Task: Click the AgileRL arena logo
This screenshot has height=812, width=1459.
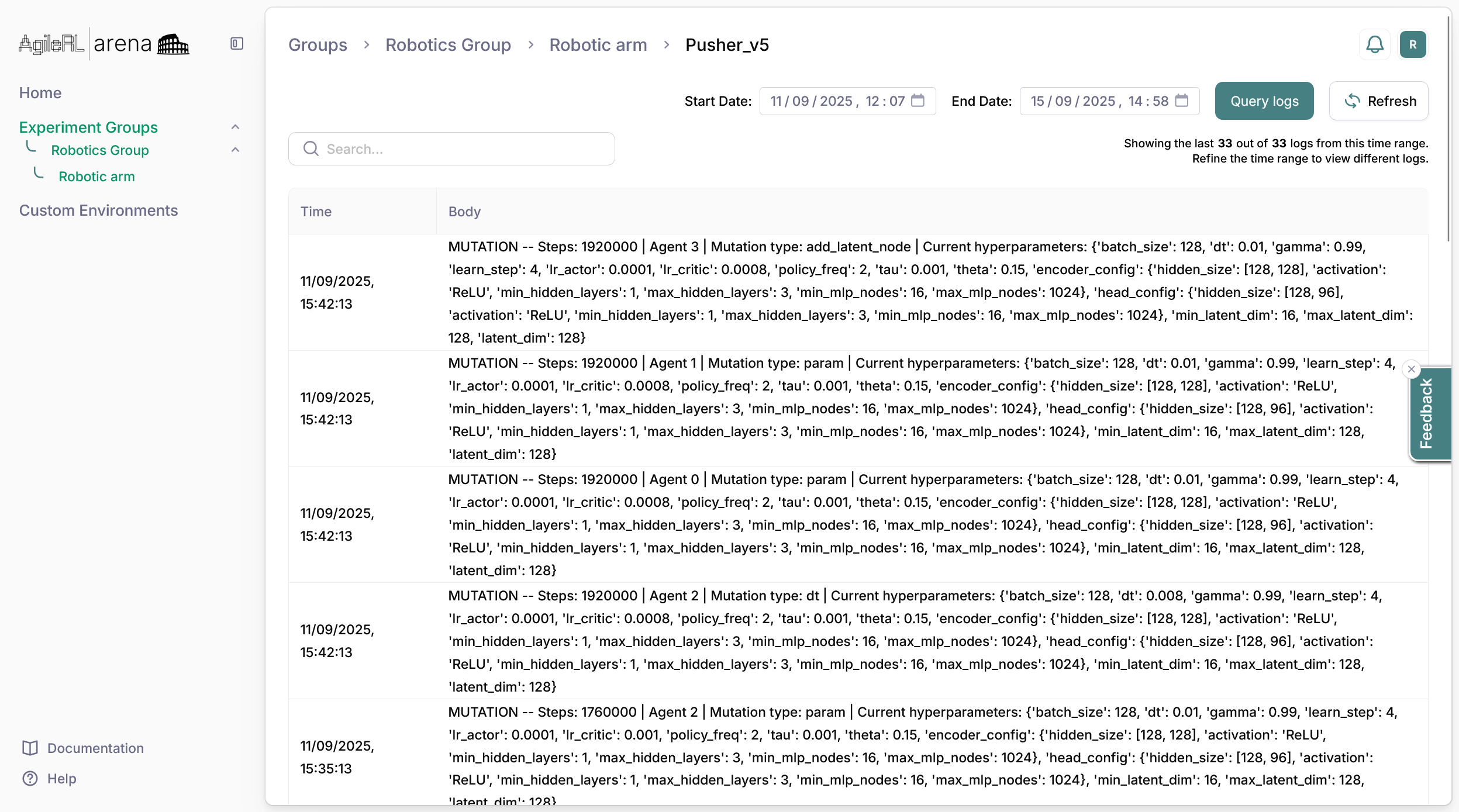Action: (x=104, y=44)
